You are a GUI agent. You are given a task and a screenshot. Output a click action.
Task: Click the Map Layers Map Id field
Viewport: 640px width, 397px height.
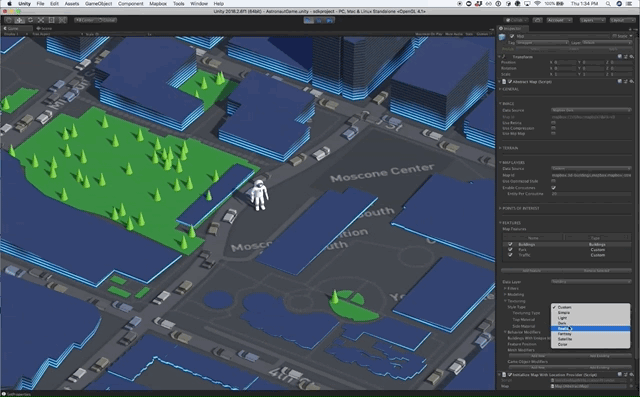(591, 175)
